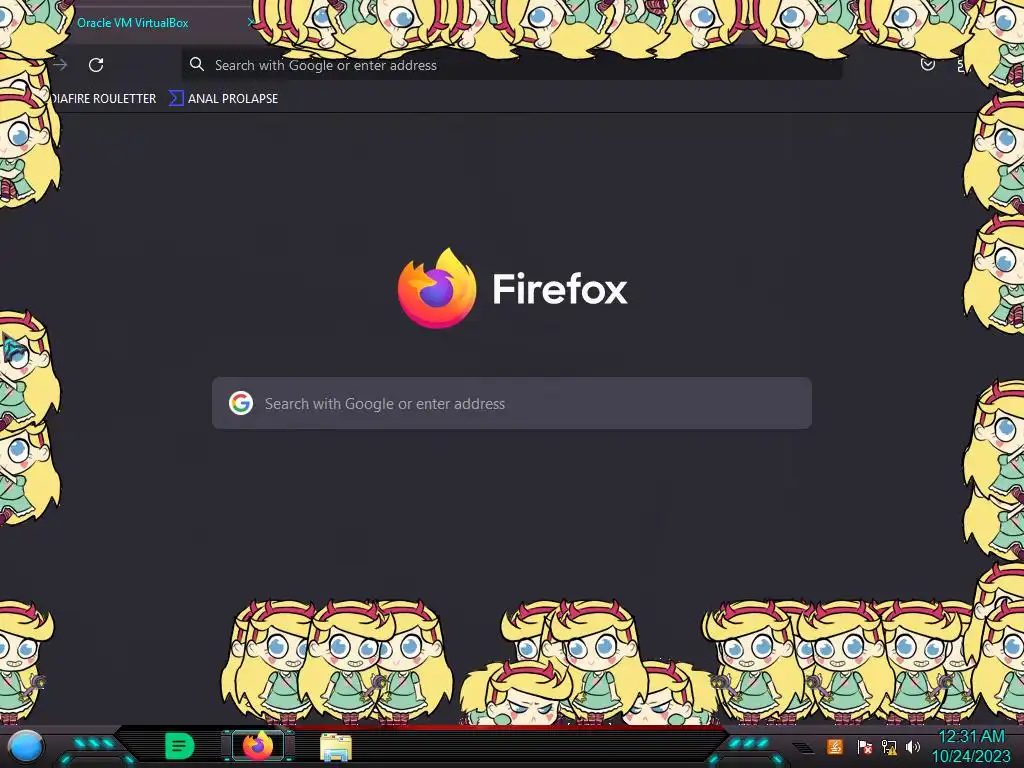Viewport: 1024px width, 768px height.
Task: Click the magnifier icon in the address bar
Action: pos(197,64)
